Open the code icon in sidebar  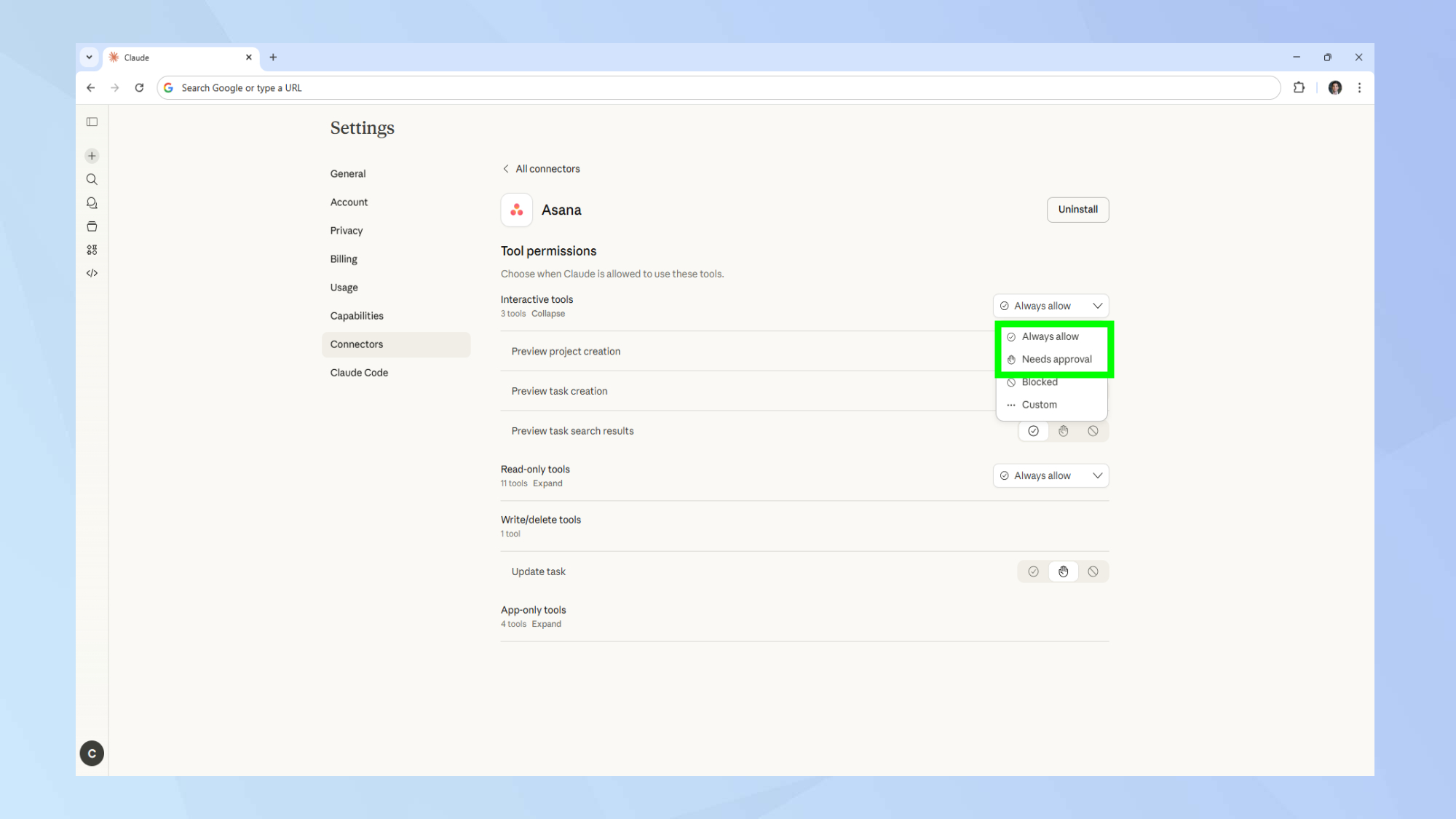(x=92, y=273)
